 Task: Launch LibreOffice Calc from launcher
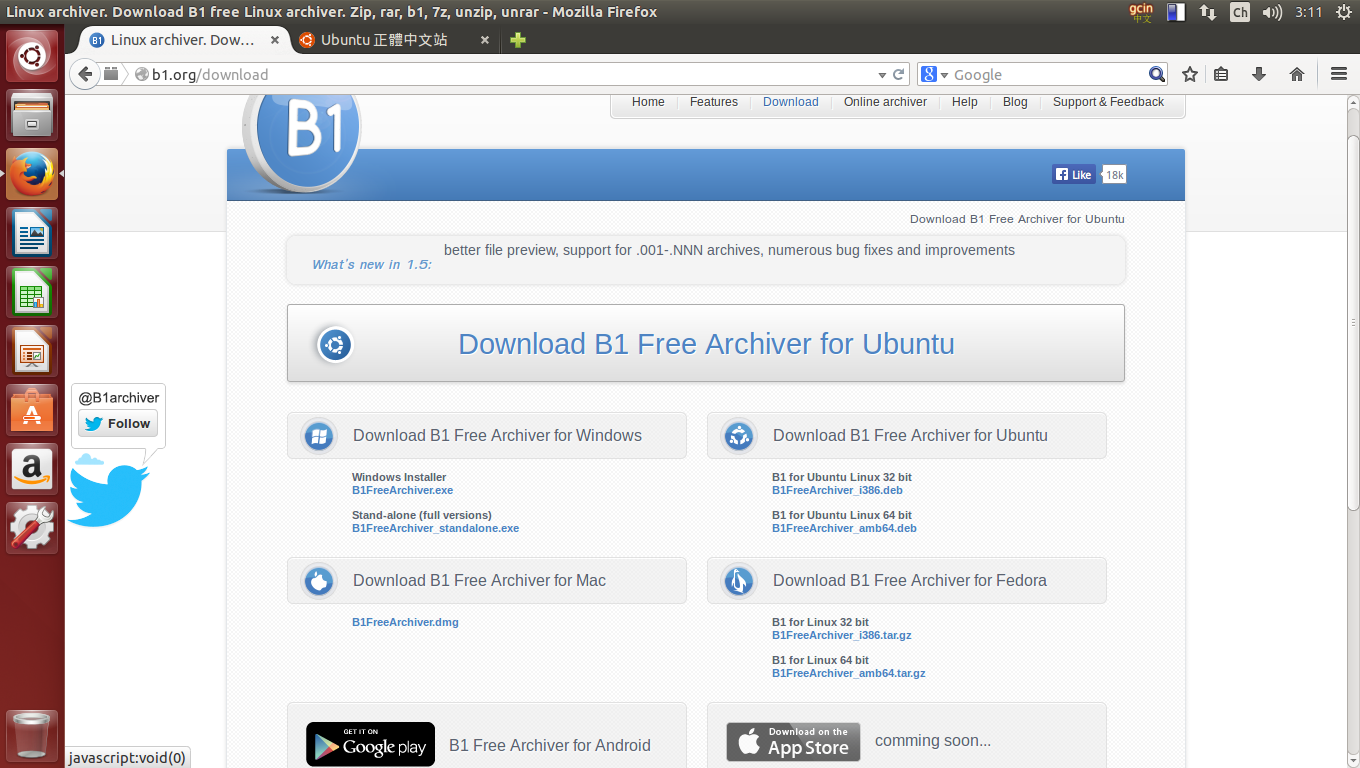[x=33, y=292]
